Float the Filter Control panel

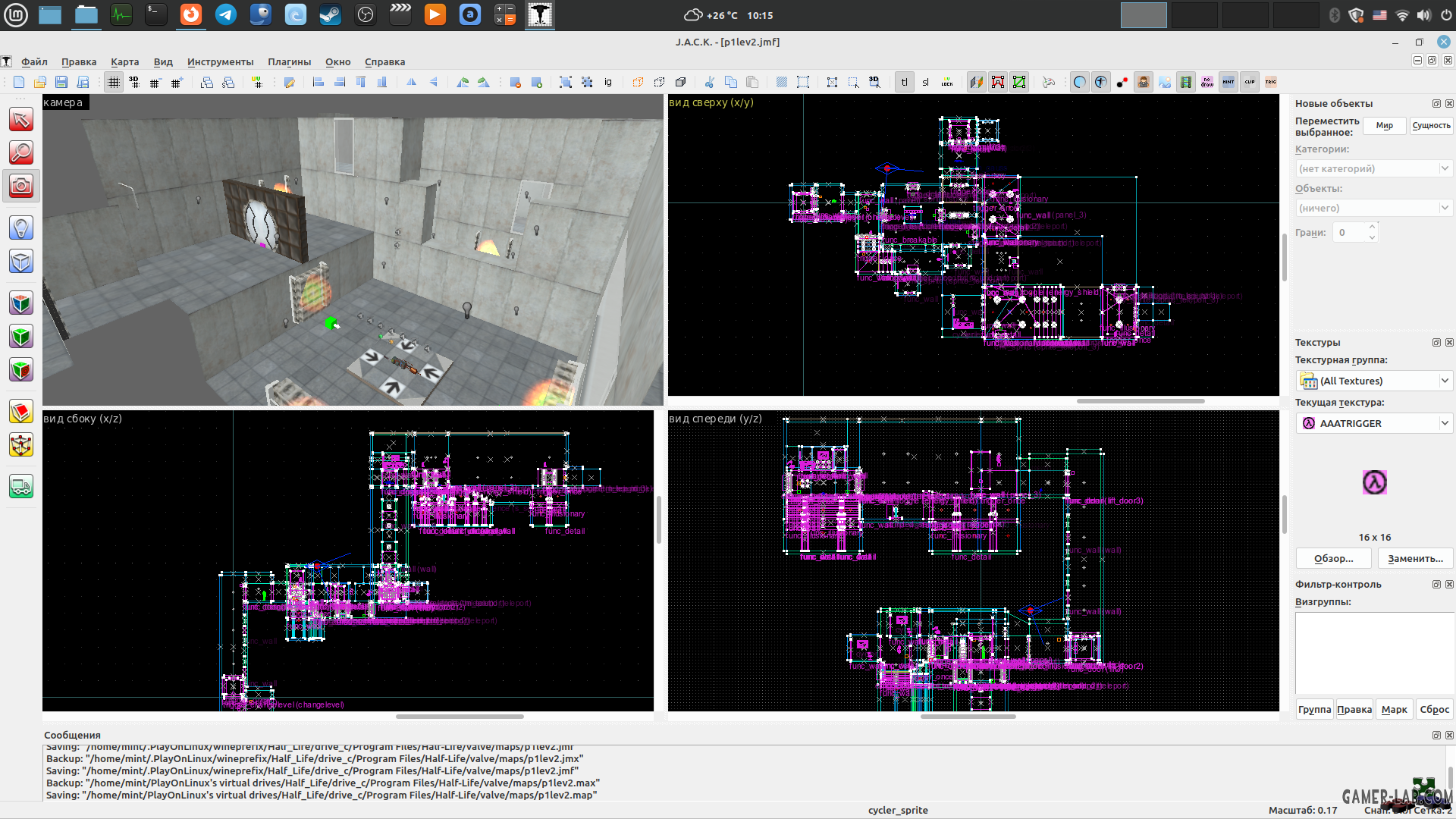pyautogui.click(x=1436, y=585)
